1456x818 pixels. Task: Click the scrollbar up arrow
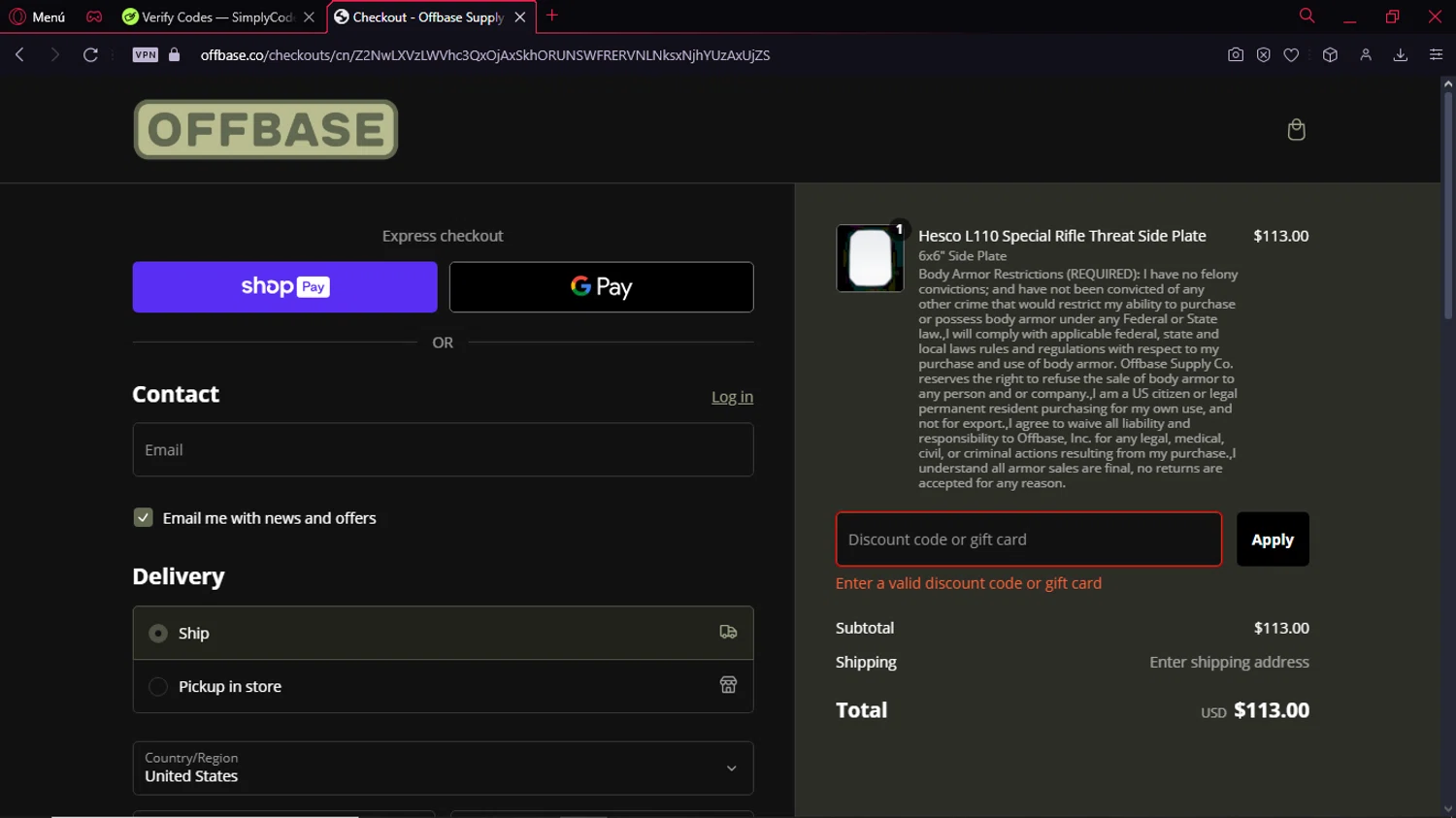point(1447,84)
